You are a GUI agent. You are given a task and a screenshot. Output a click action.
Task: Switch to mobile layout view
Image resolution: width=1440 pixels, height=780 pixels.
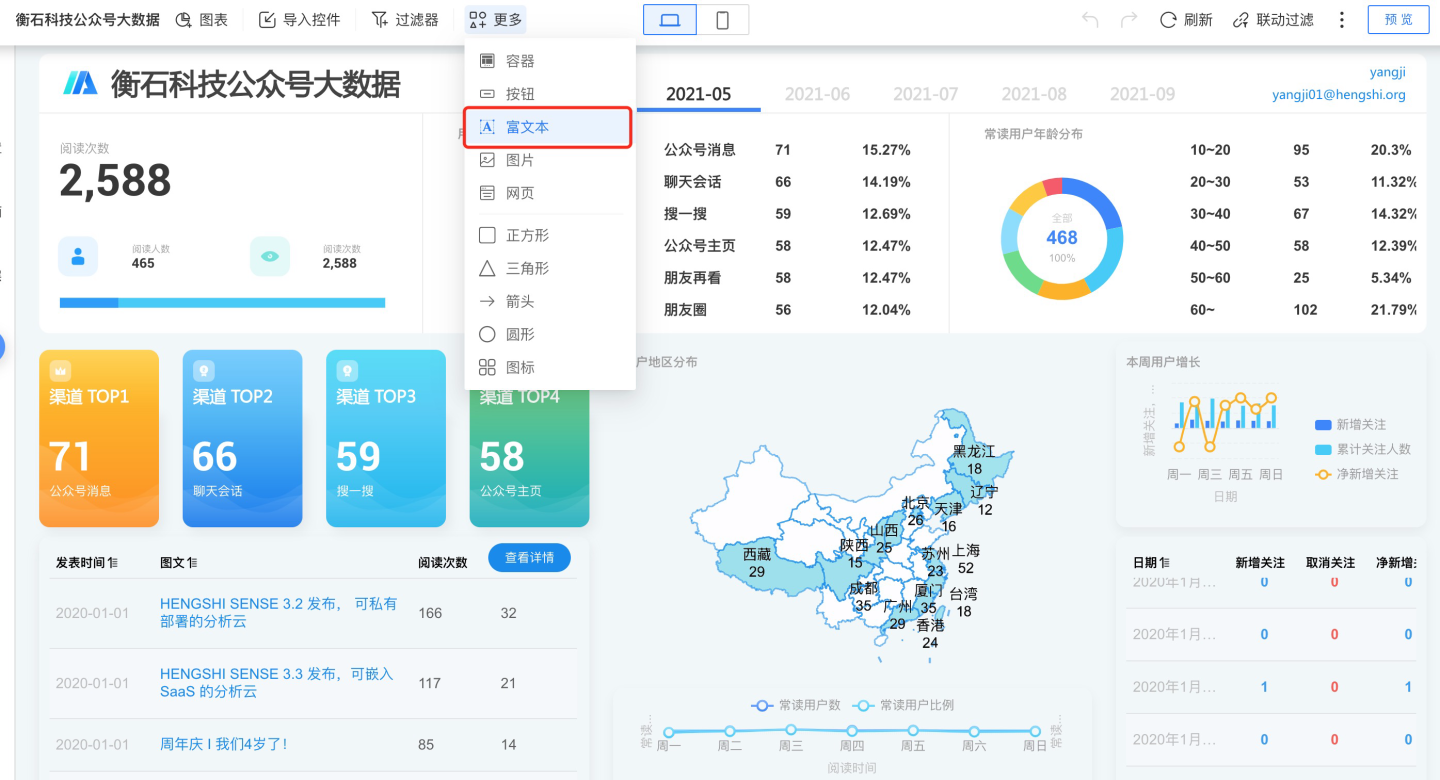(722, 20)
